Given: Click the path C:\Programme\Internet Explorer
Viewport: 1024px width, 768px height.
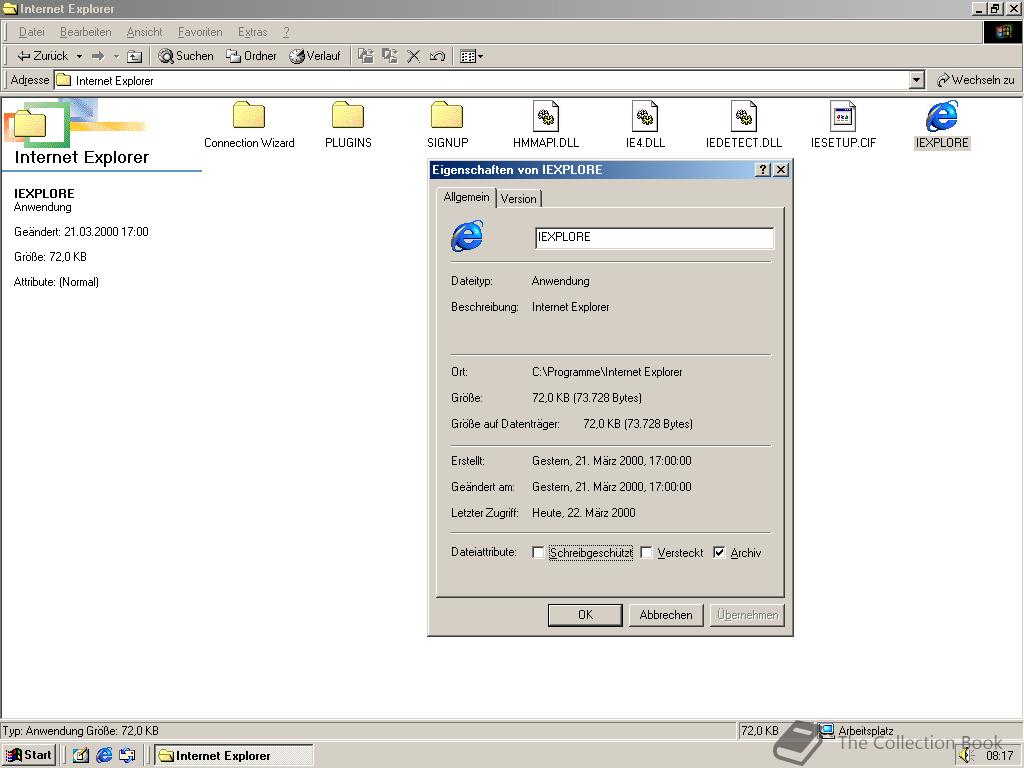Looking at the screenshot, I should pos(607,372).
